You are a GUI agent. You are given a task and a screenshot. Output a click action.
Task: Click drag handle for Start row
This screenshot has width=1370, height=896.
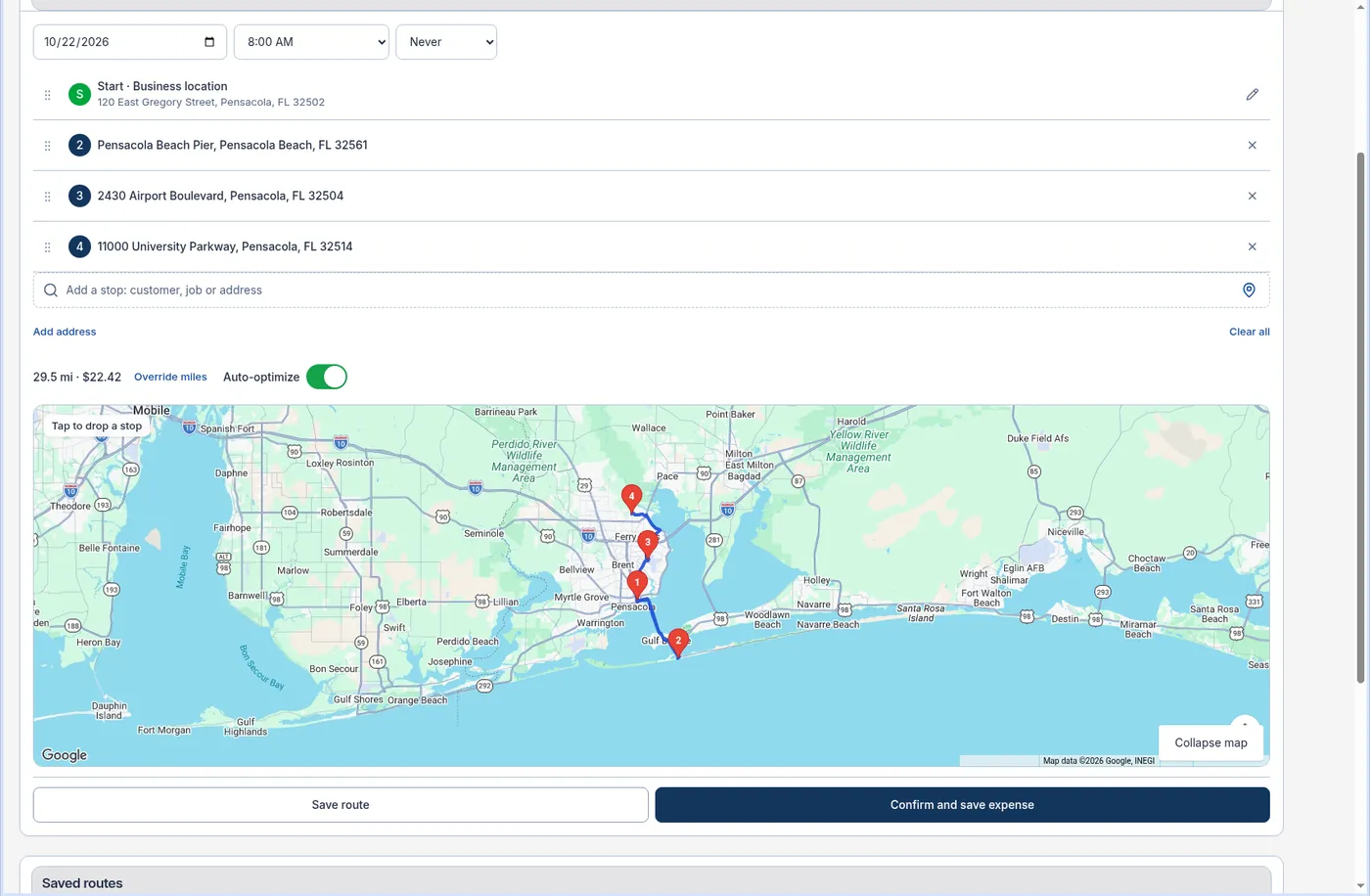coord(47,95)
